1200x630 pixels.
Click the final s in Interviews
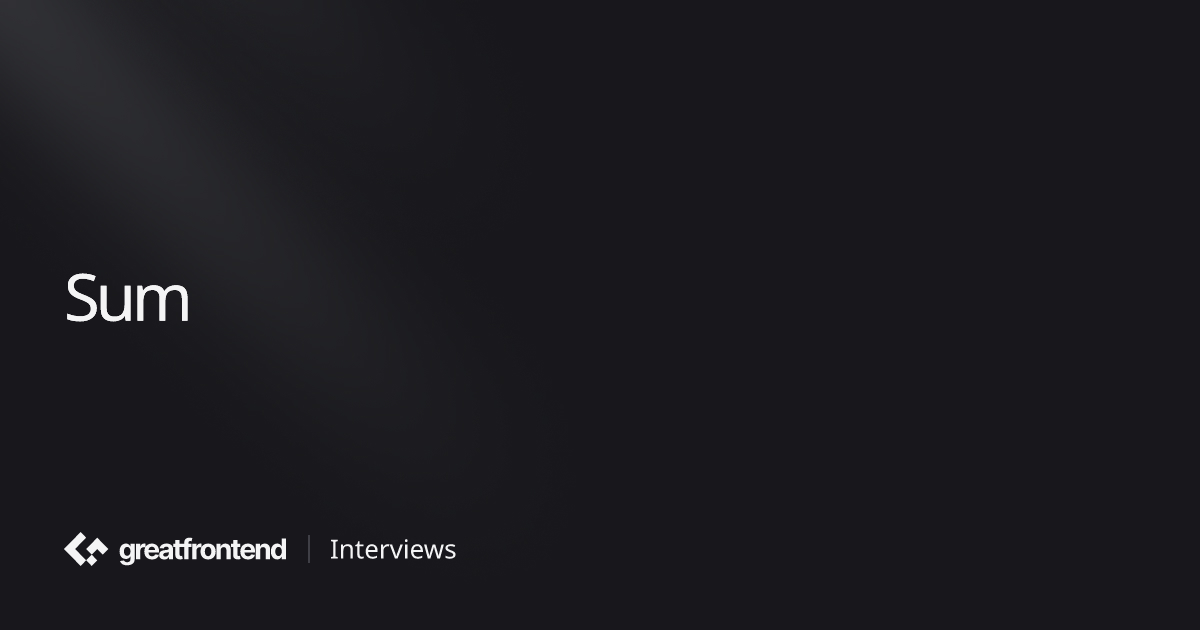450,552
